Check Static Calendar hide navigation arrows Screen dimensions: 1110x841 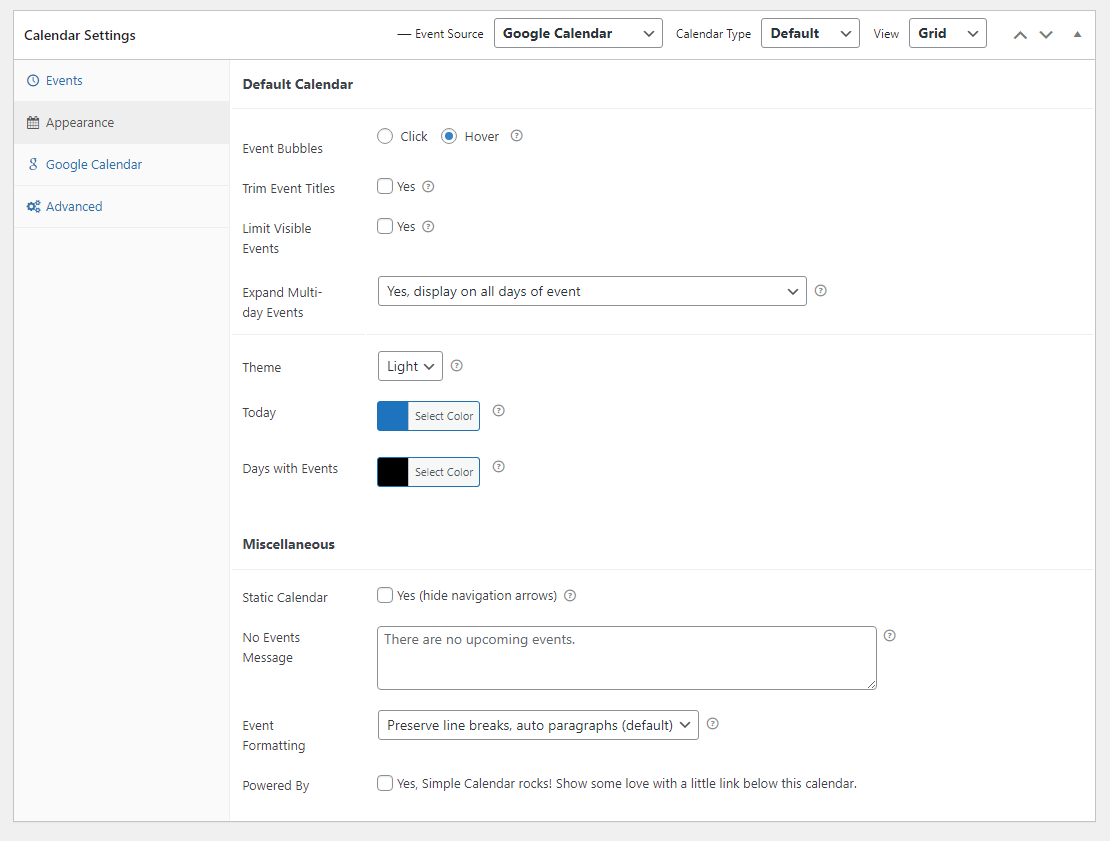click(385, 595)
